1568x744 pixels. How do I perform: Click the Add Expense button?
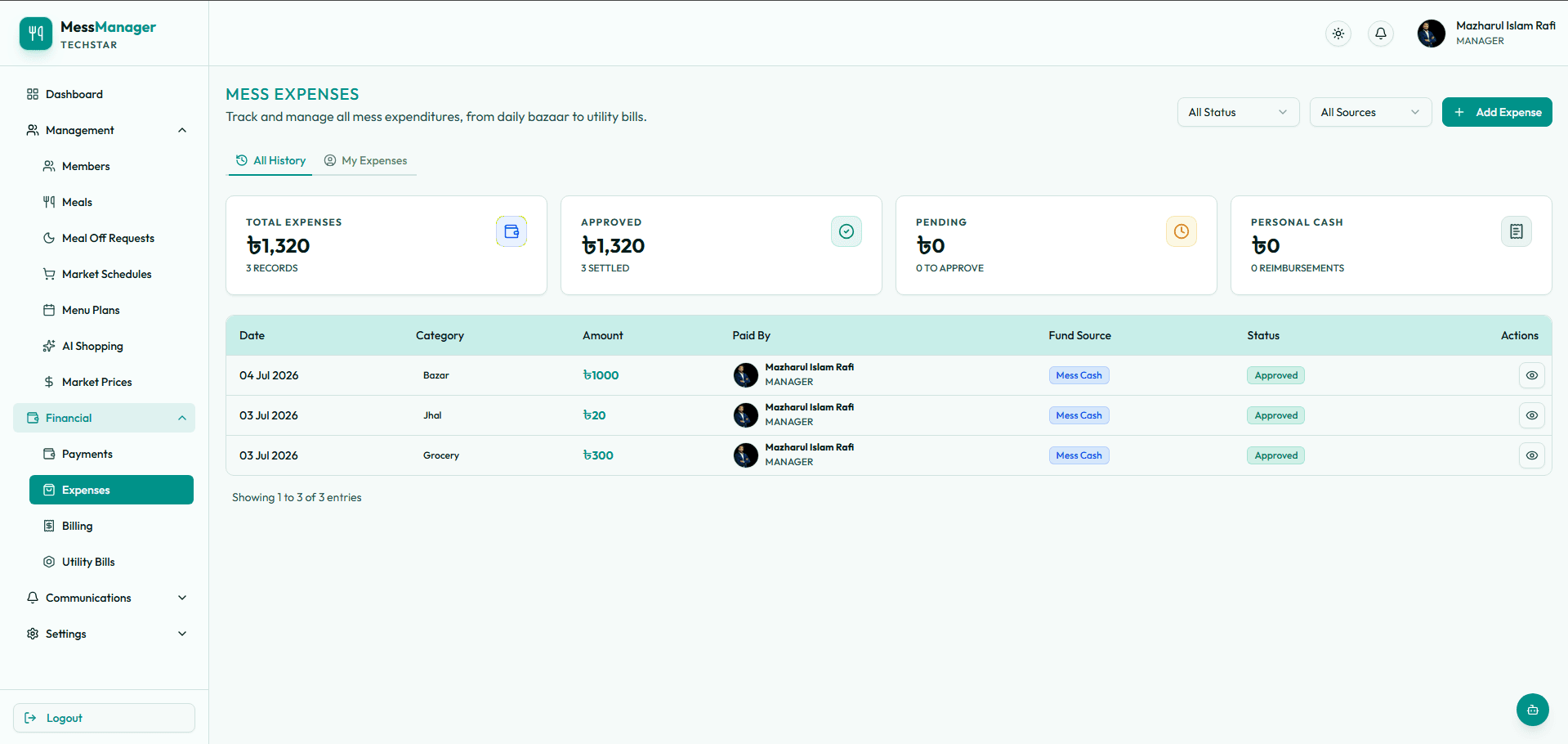tap(1497, 112)
